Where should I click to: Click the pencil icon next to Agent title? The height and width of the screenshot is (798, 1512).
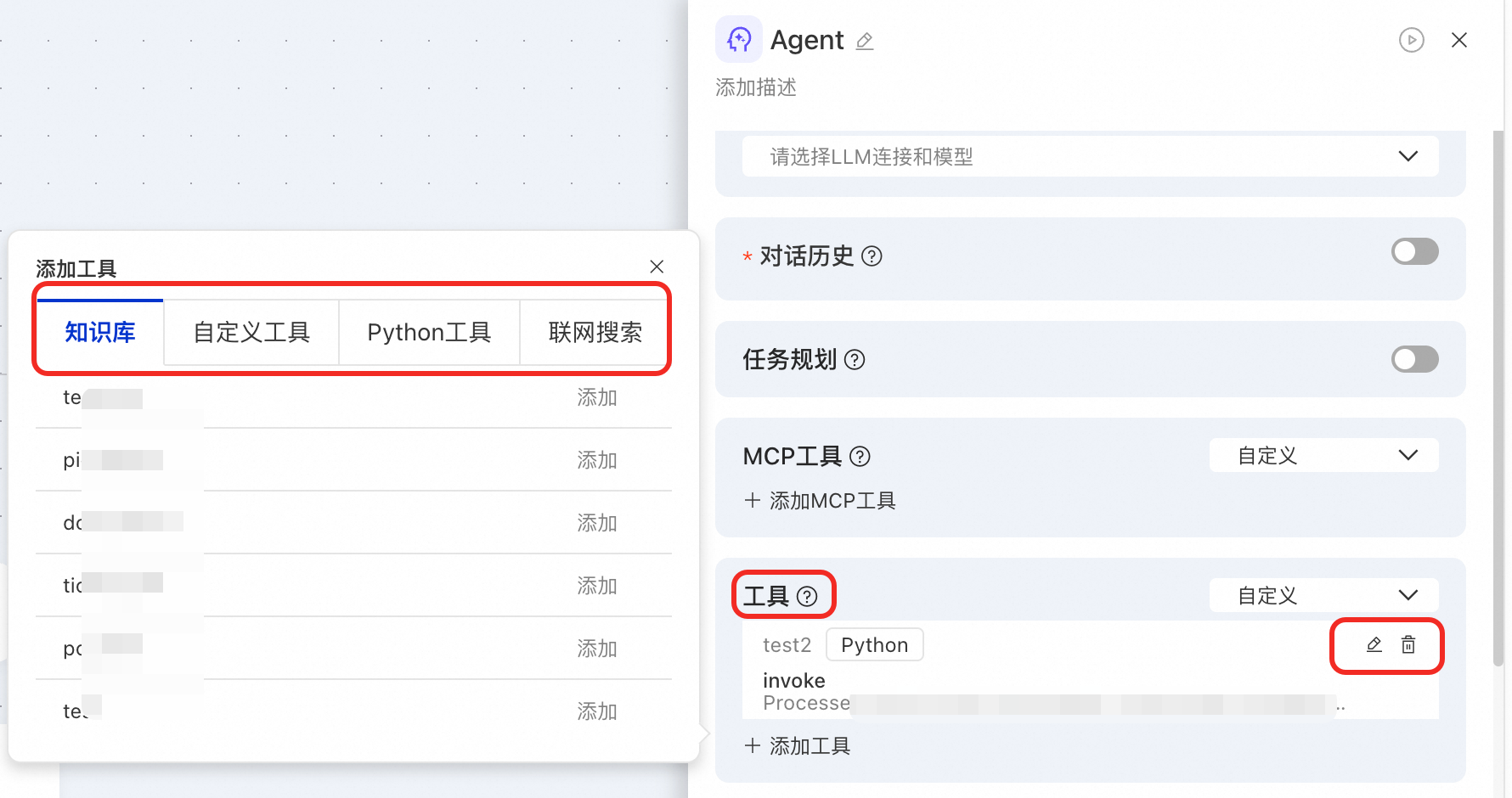click(865, 41)
